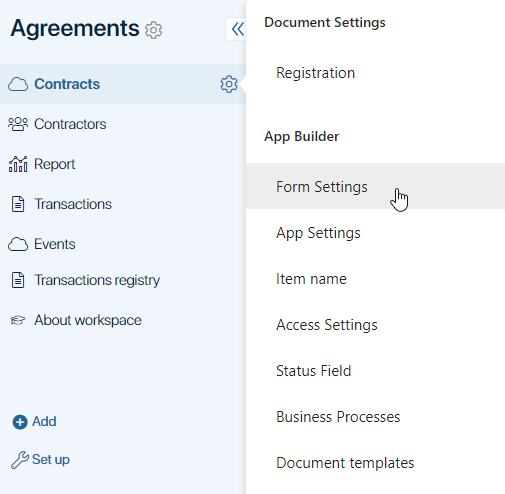Click the Transactions registry document icon
This screenshot has height=494, width=505.
point(18,280)
